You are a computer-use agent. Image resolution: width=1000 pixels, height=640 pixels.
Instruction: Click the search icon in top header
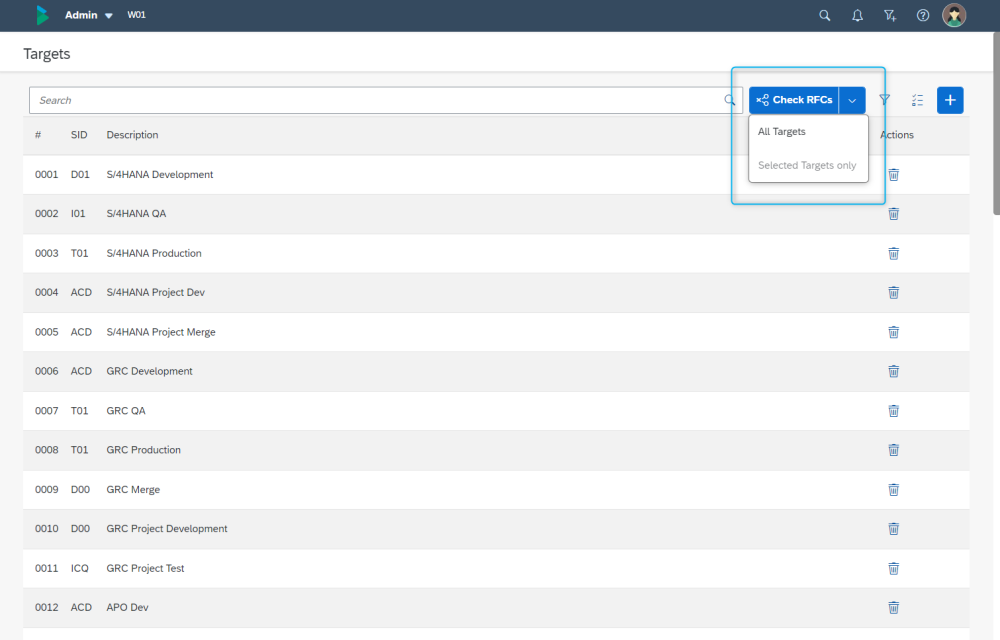[825, 15]
